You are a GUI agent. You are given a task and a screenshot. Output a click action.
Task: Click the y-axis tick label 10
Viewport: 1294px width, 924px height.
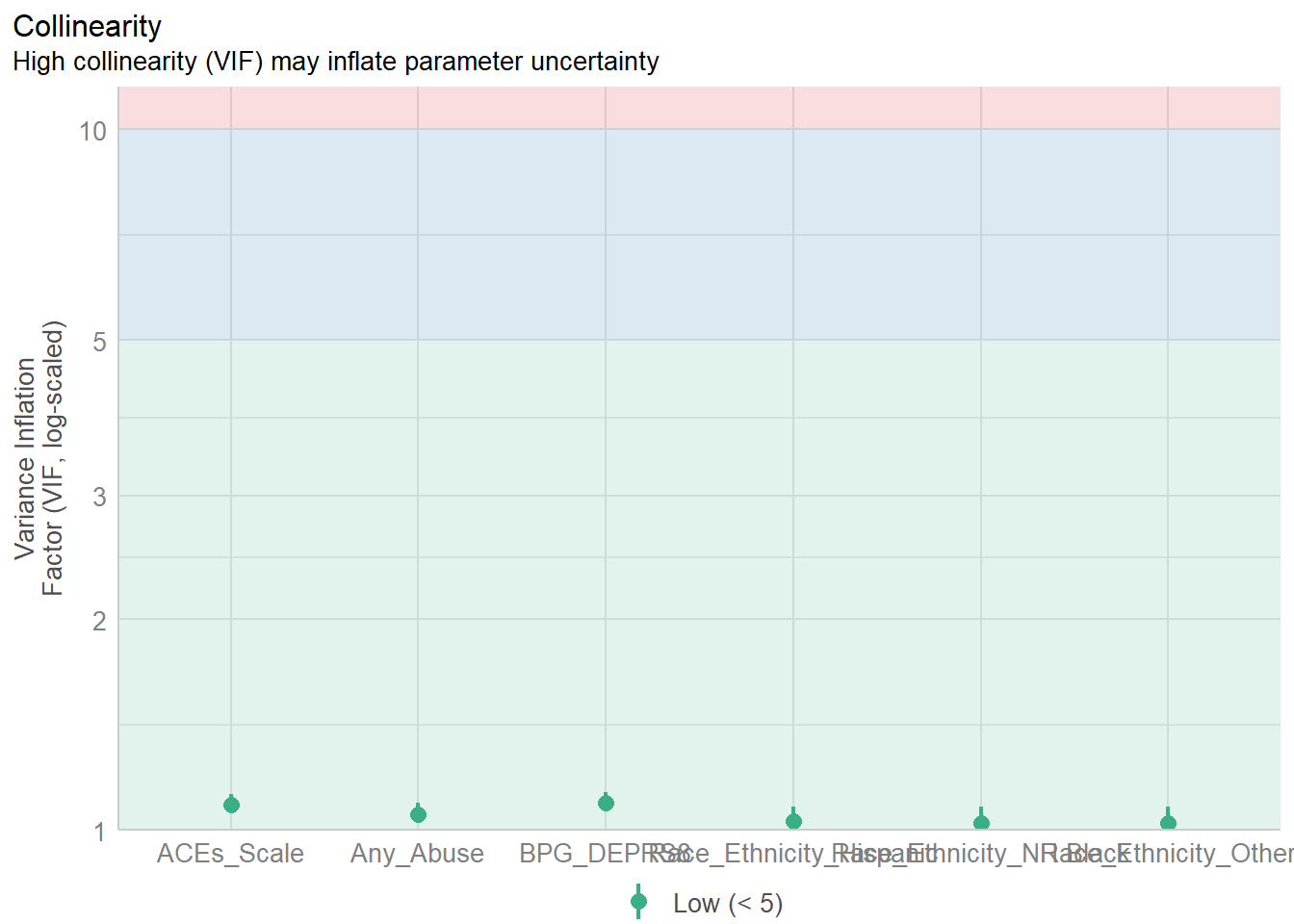pos(92,131)
